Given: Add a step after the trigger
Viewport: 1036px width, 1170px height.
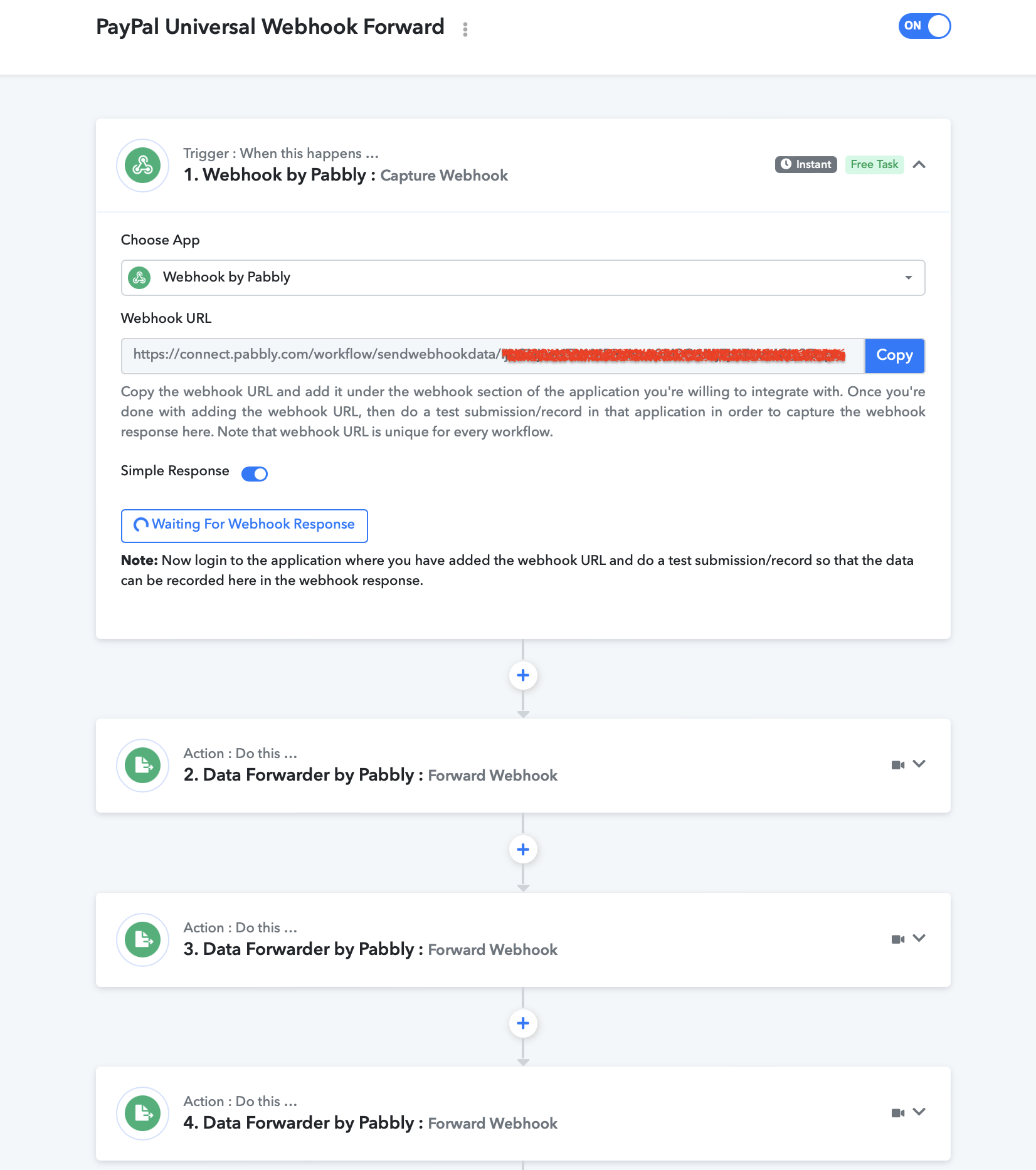Looking at the screenshot, I should pyautogui.click(x=523, y=675).
